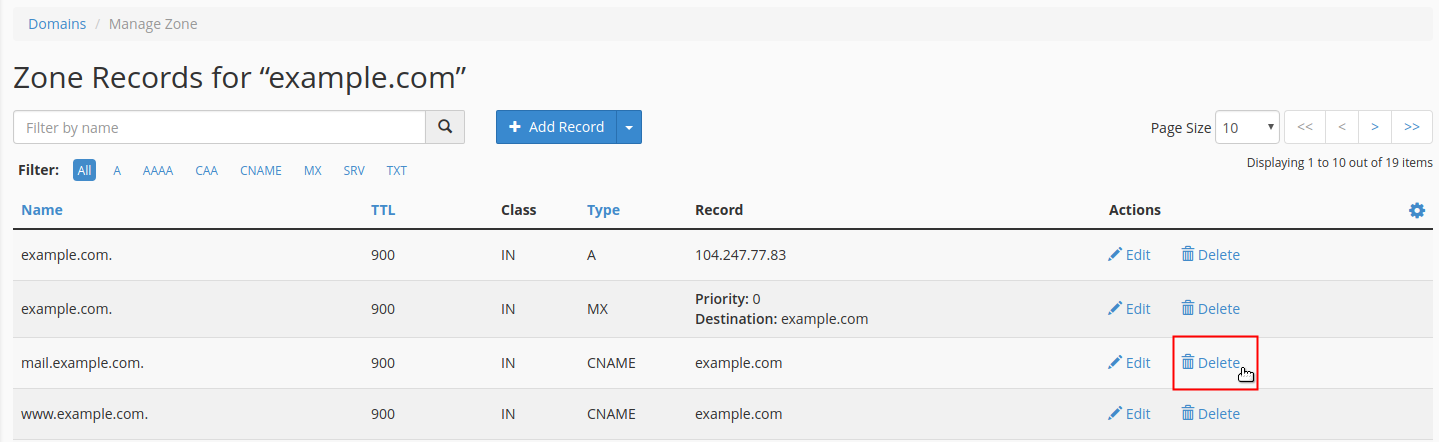Go to Domains breadcrumb link
Screen dimensions: 1439x442
[57, 24]
